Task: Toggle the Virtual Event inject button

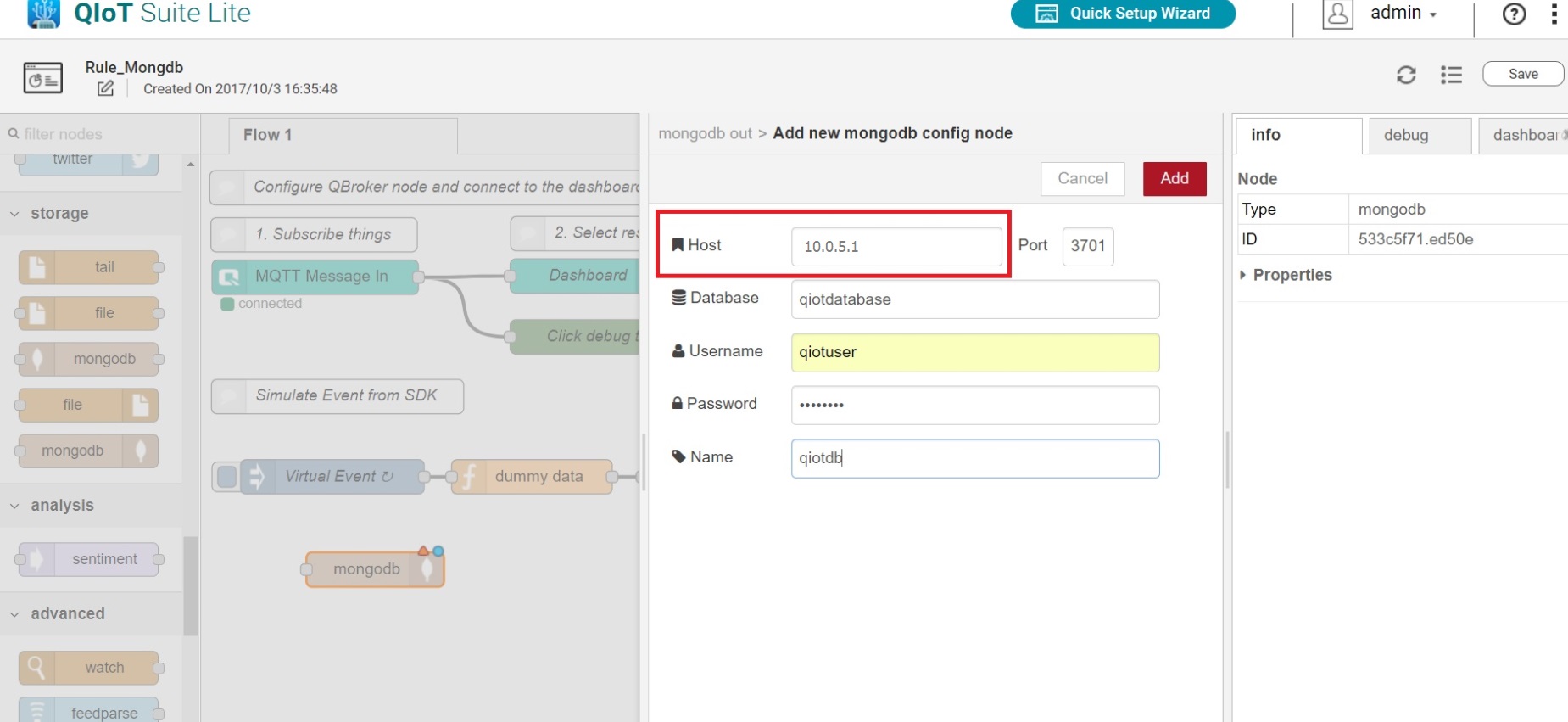Action: [226, 477]
